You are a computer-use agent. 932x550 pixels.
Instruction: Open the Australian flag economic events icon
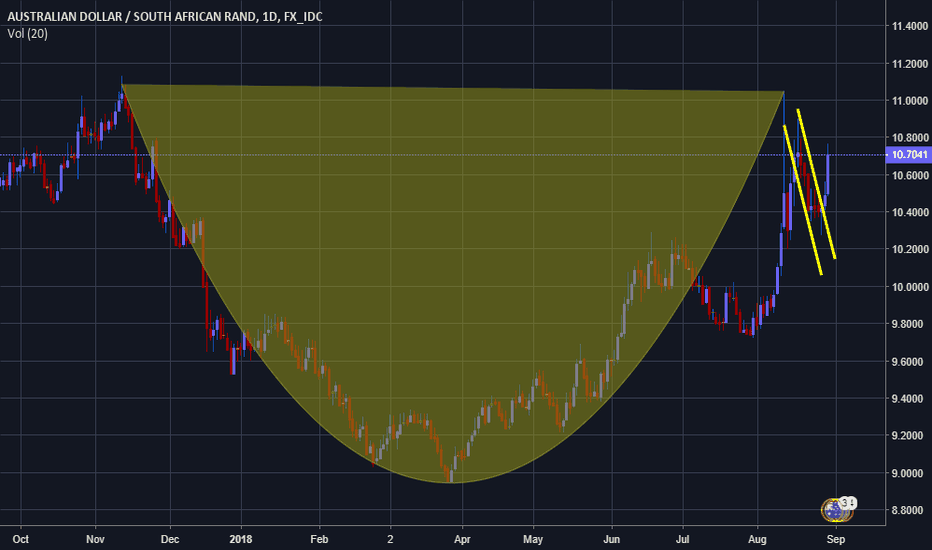(x=835, y=510)
